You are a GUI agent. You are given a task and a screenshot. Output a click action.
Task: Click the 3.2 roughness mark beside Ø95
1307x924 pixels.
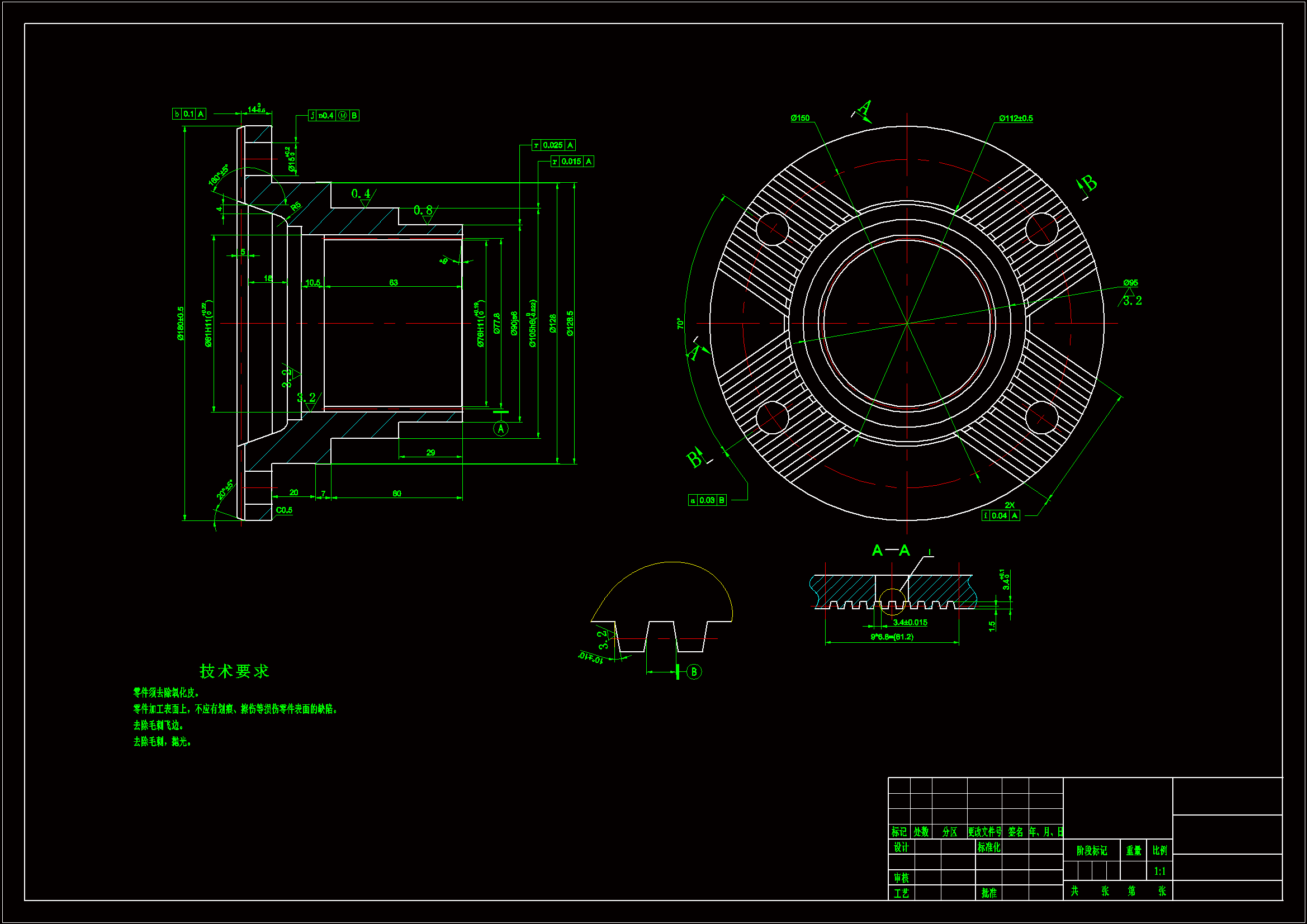tap(1132, 301)
